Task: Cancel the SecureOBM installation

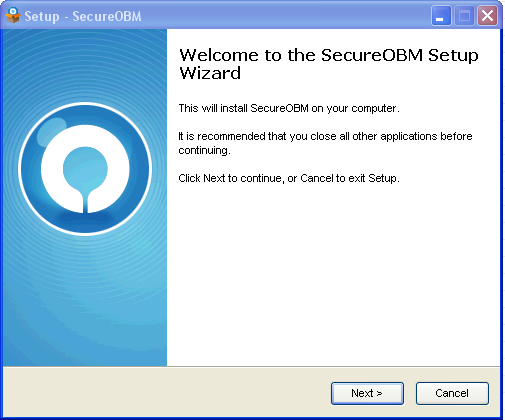Action: pyautogui.click(x=452, y=393)
